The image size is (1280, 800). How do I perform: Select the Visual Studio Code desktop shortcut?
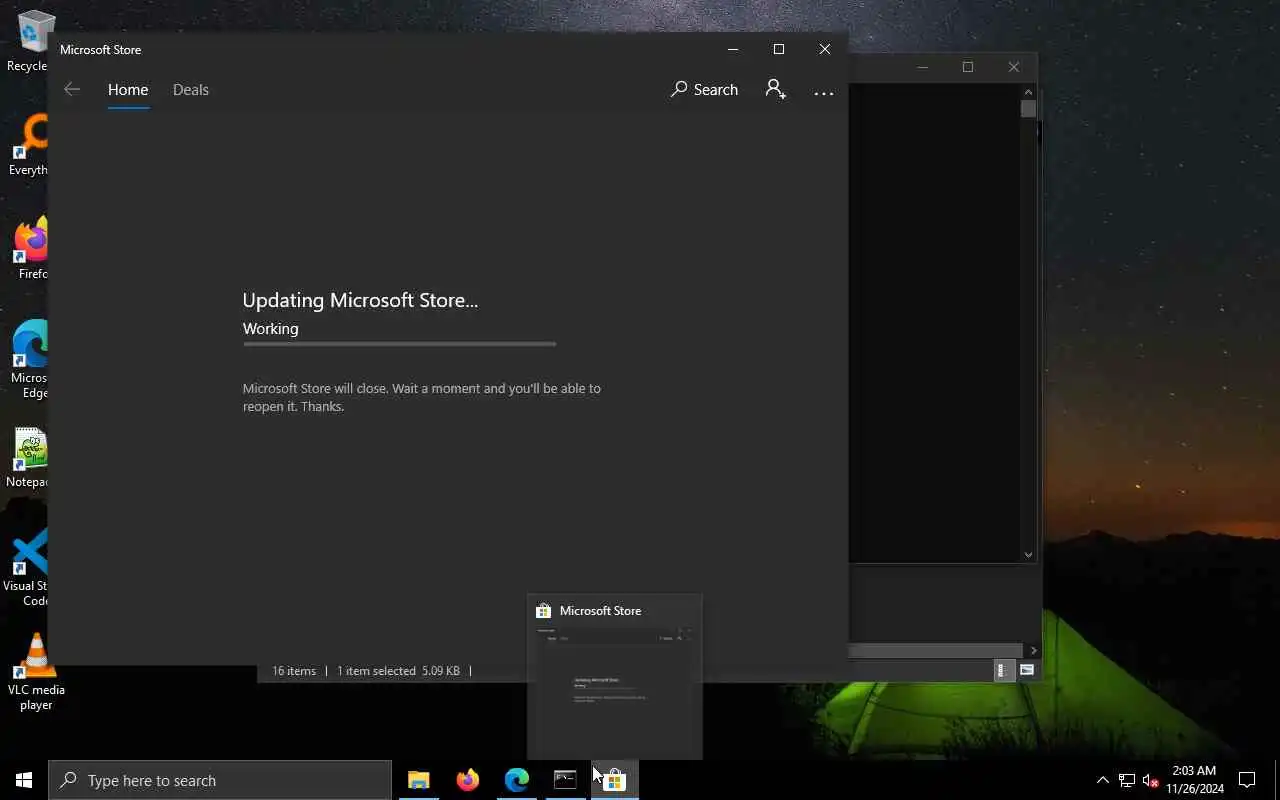28,568
